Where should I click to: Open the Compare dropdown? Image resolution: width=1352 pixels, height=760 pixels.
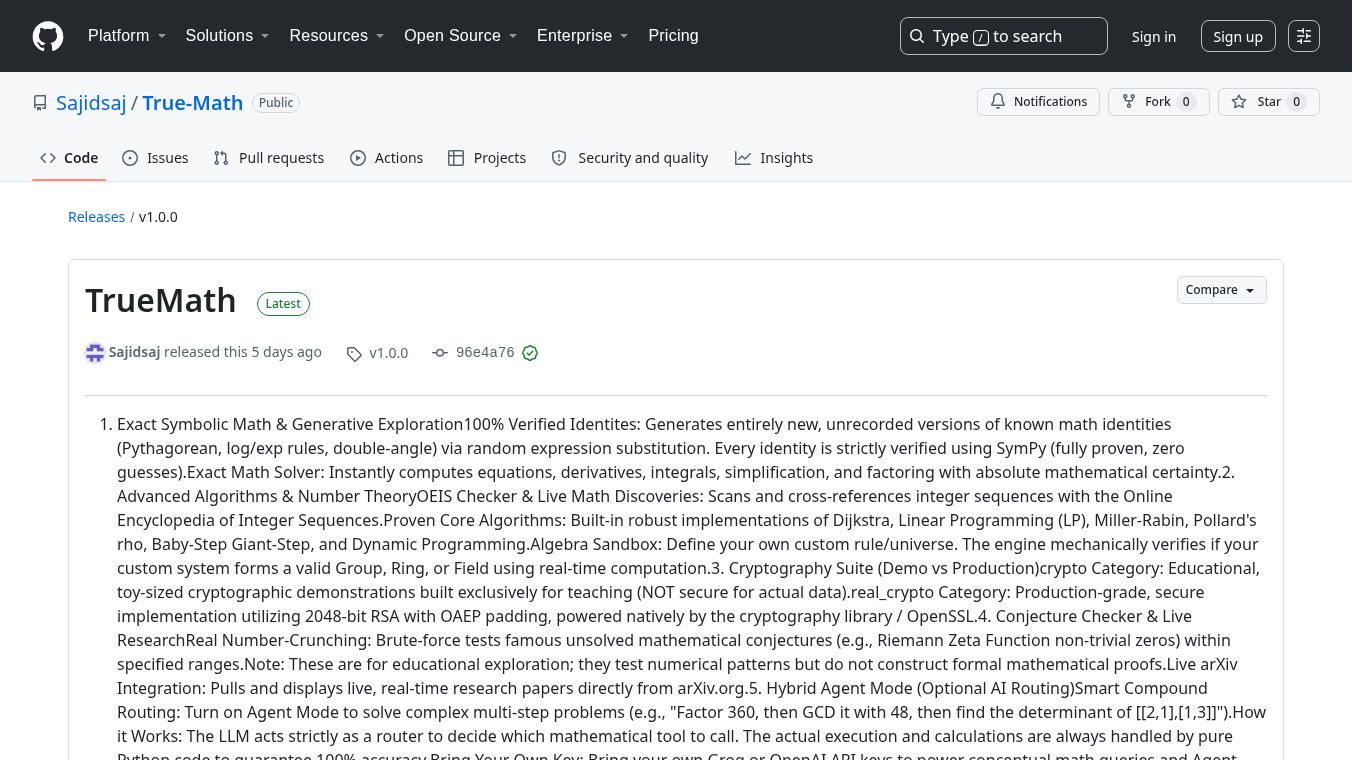coord(1221,290)
